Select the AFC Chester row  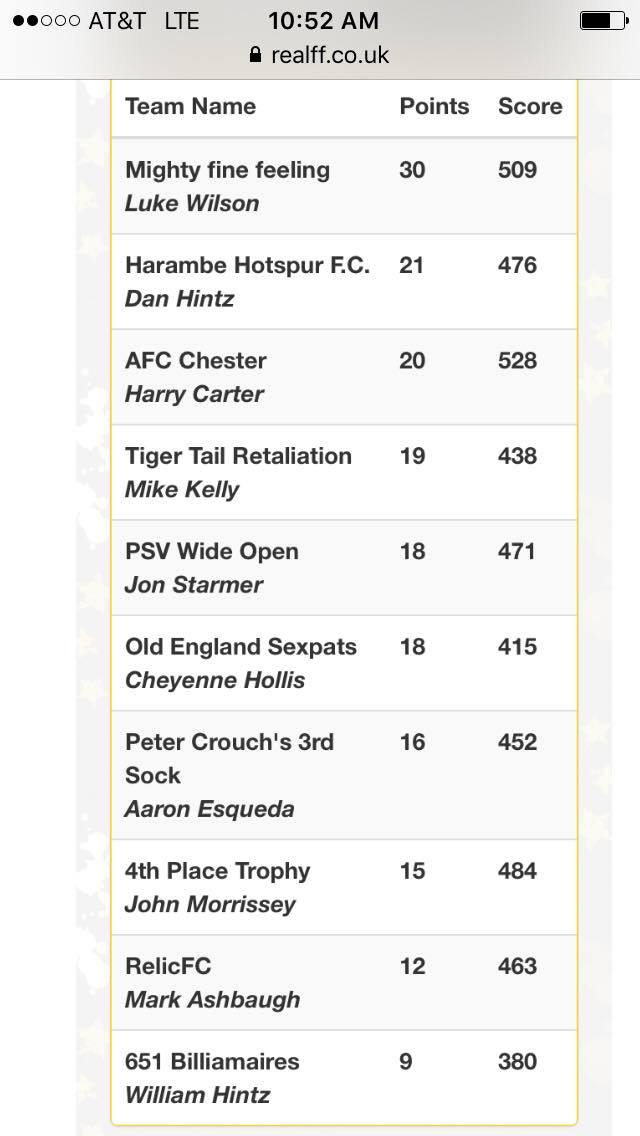pos(344,377)
